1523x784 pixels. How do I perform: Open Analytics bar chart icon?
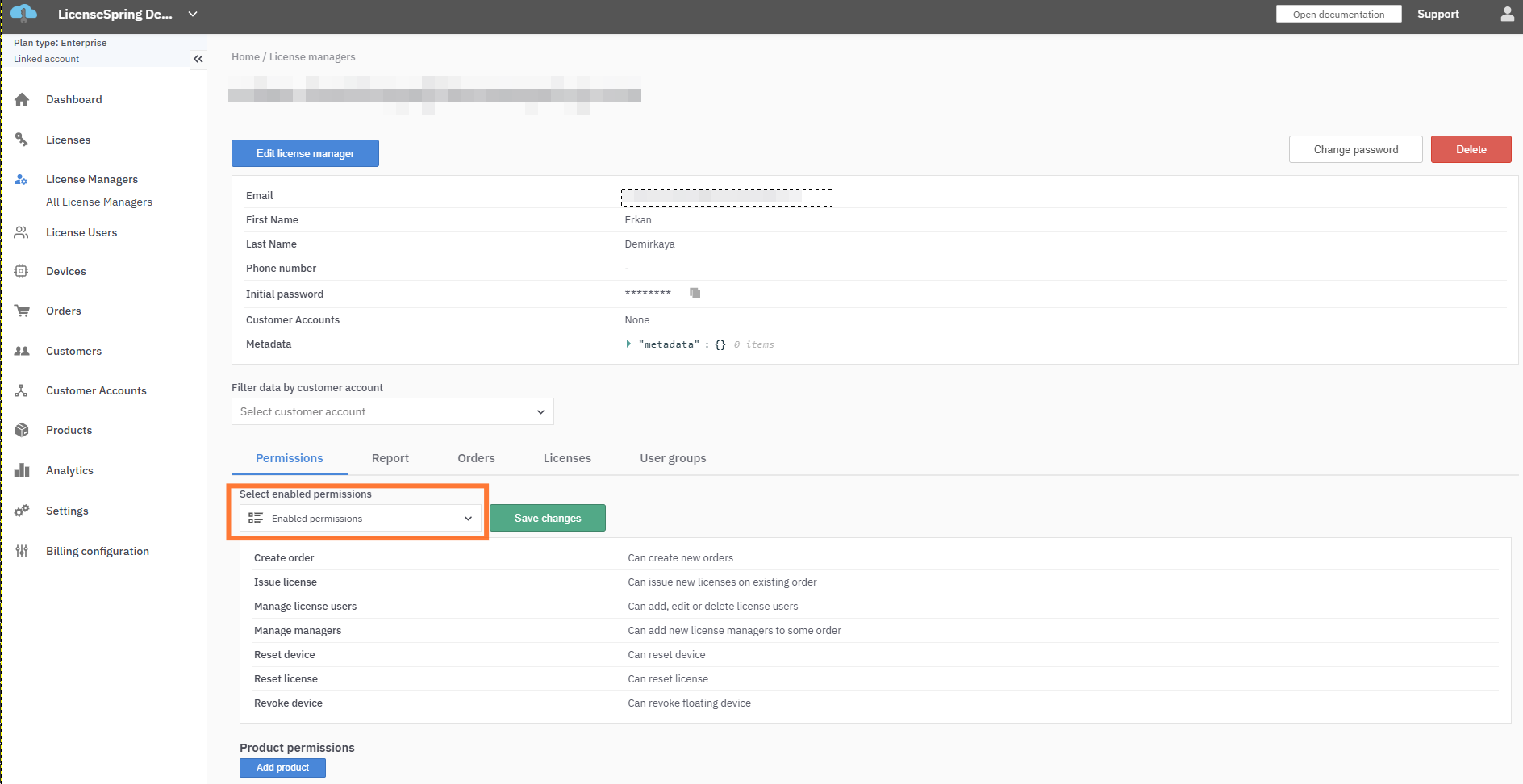(x=22, y=470)
